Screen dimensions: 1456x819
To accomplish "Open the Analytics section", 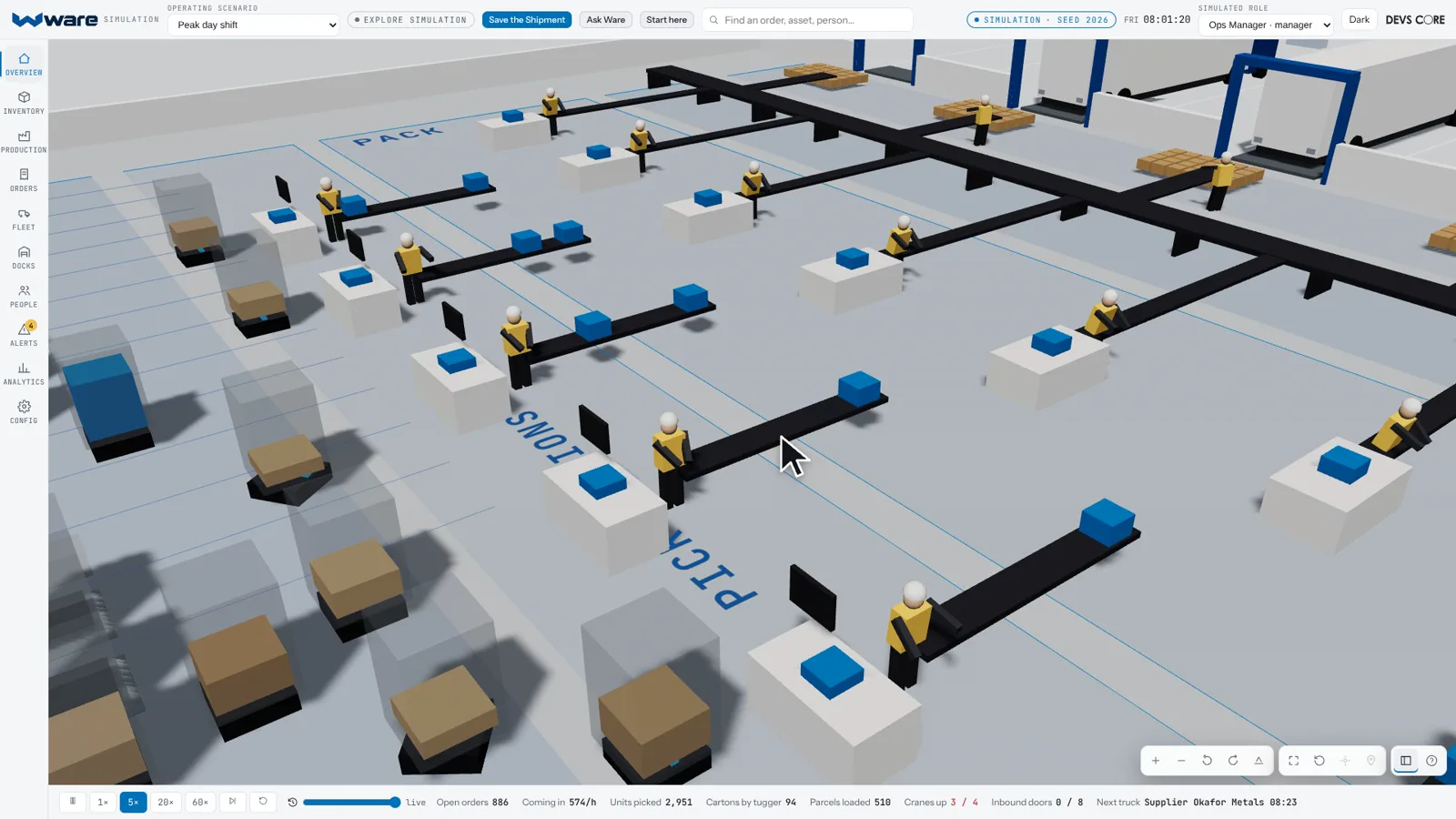I will 24,373.
